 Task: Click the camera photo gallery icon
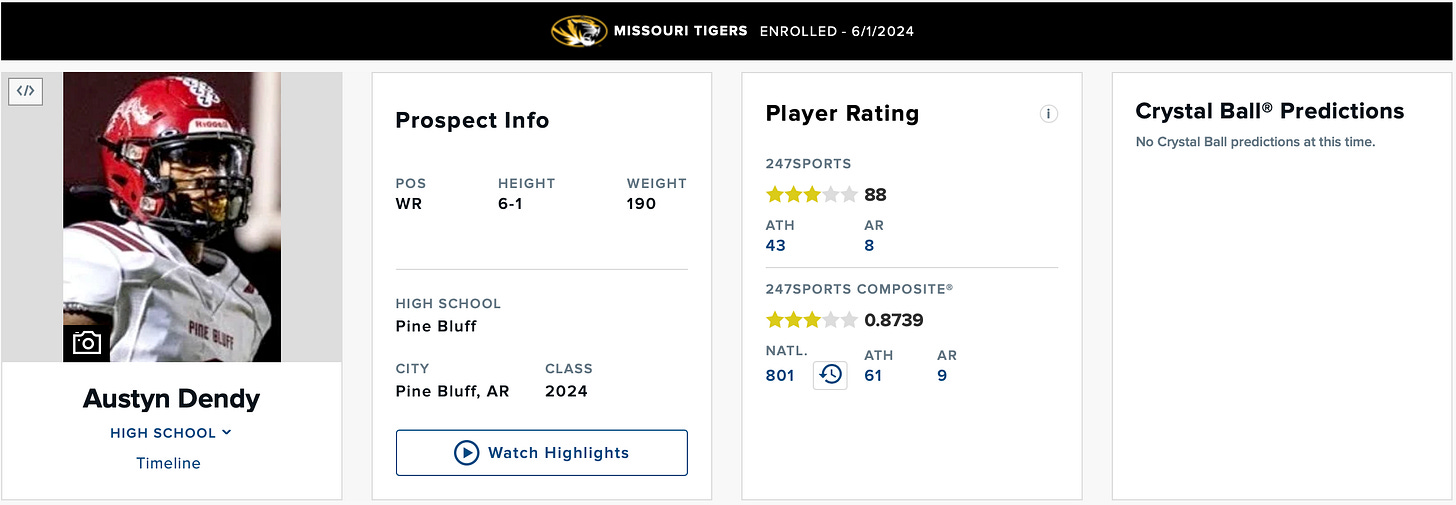click(x=87, y=343)
